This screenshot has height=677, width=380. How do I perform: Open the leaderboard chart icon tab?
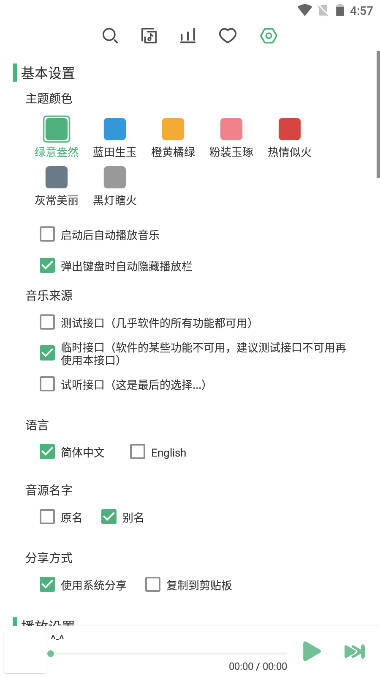tap(188, 36)
